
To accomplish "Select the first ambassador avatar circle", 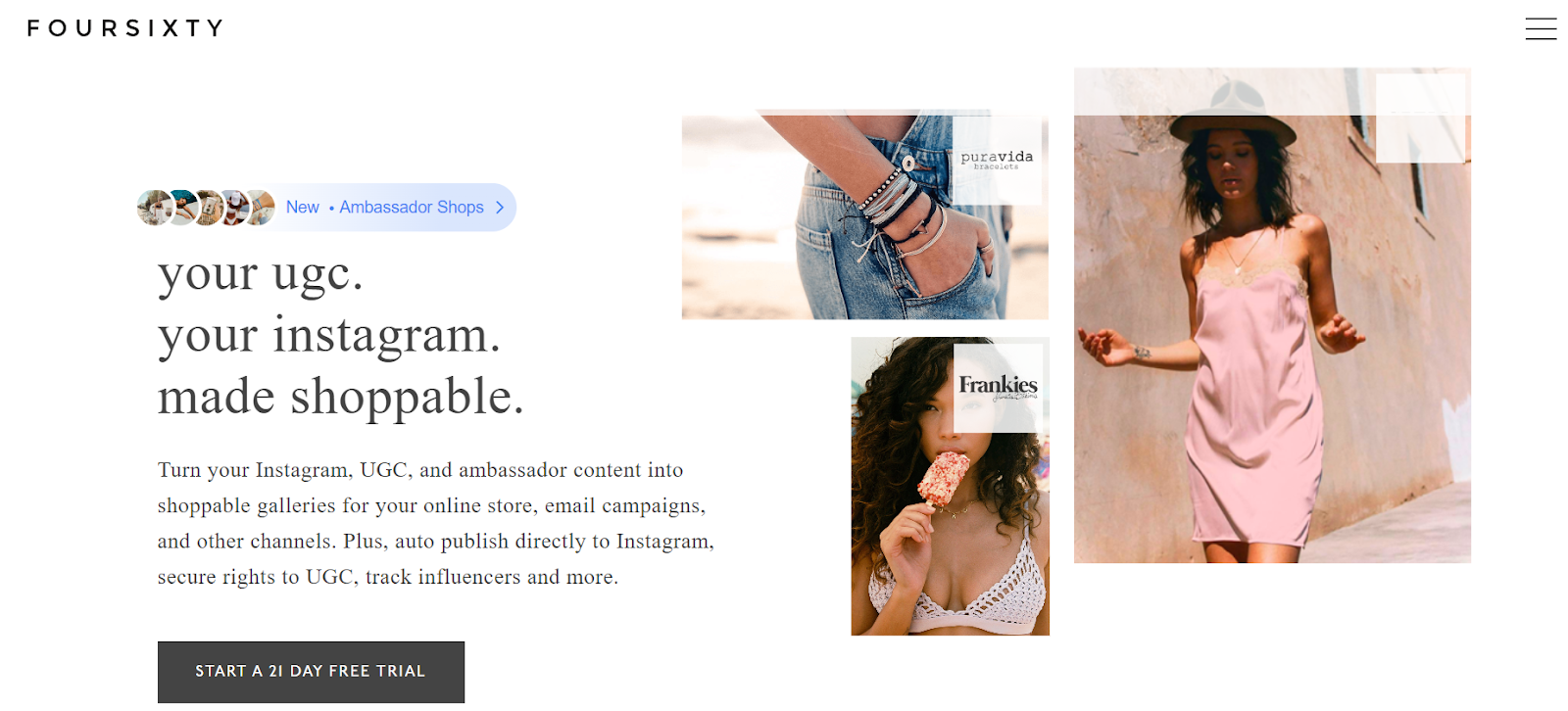I will coord(156,208).
